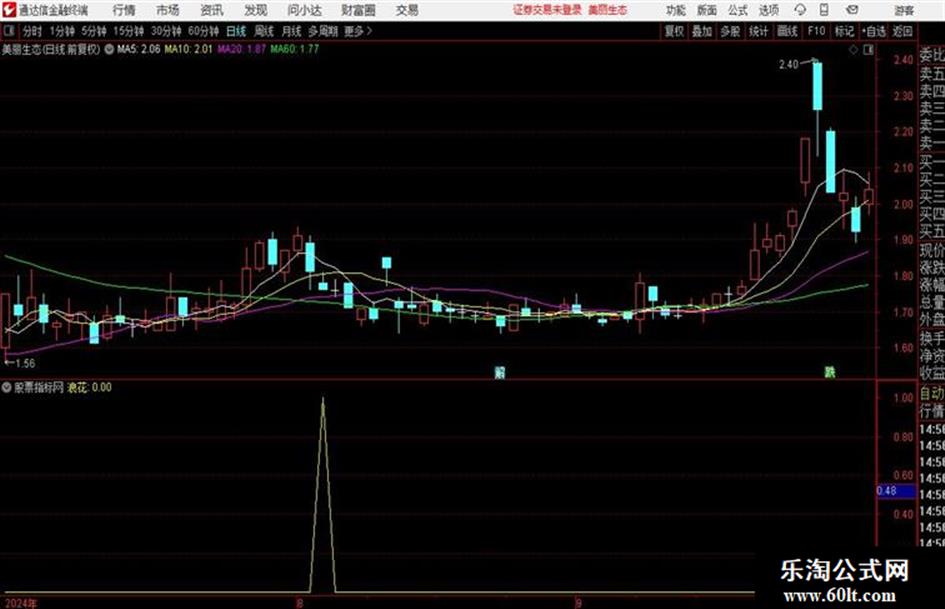Open the F10 company info button
945x609 pixels.
click(x=816, y=31)
